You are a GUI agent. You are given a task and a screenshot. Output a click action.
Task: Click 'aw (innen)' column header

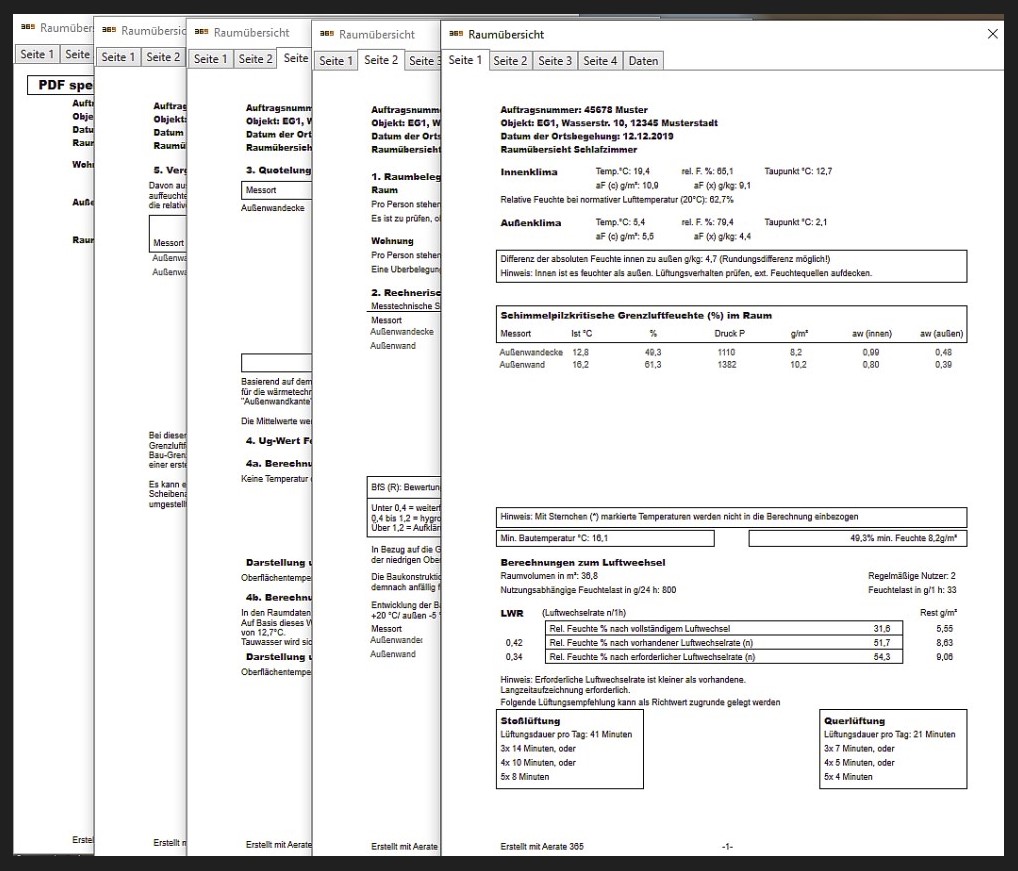(x=871, y=334)
